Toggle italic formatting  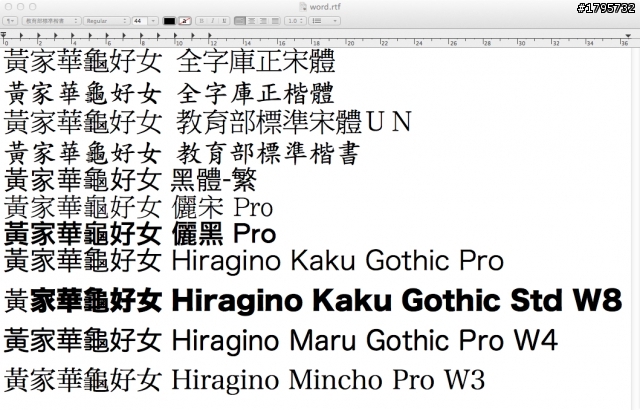point(213,21)
